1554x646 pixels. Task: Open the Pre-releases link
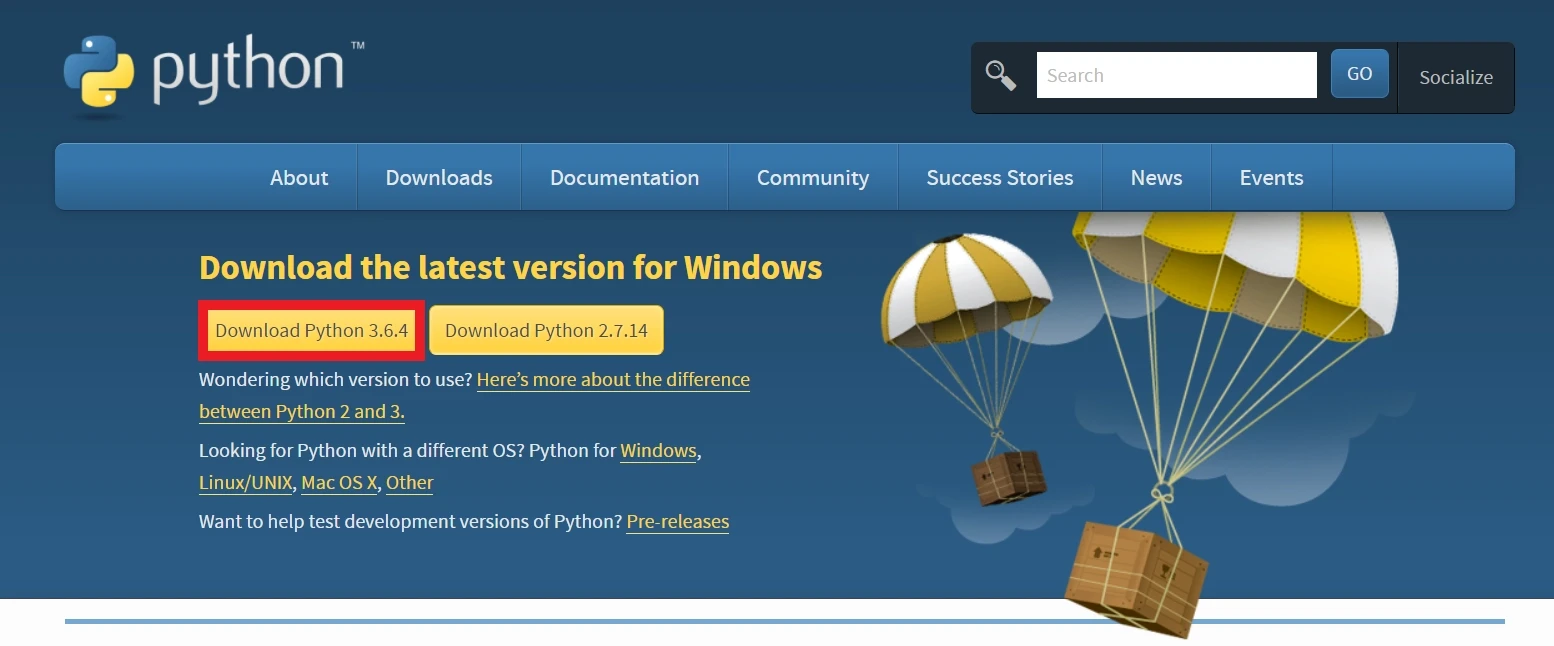pos(677,522)
